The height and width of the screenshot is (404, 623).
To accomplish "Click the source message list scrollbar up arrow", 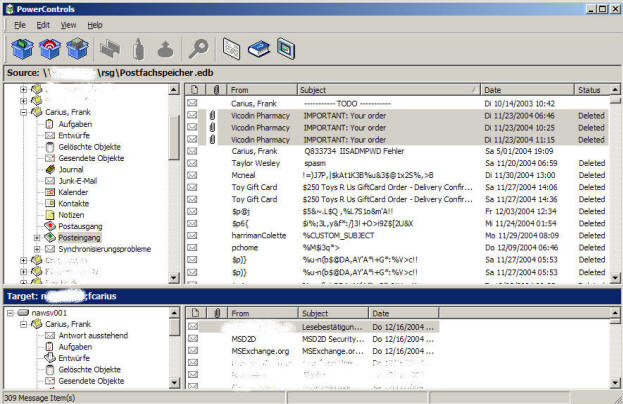I will (x=615, y=89).
